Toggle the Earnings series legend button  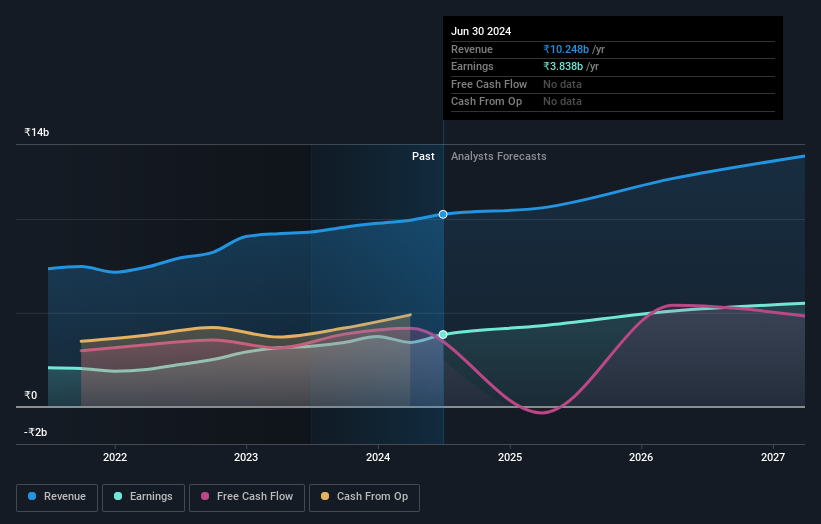(x=143, y=497)
